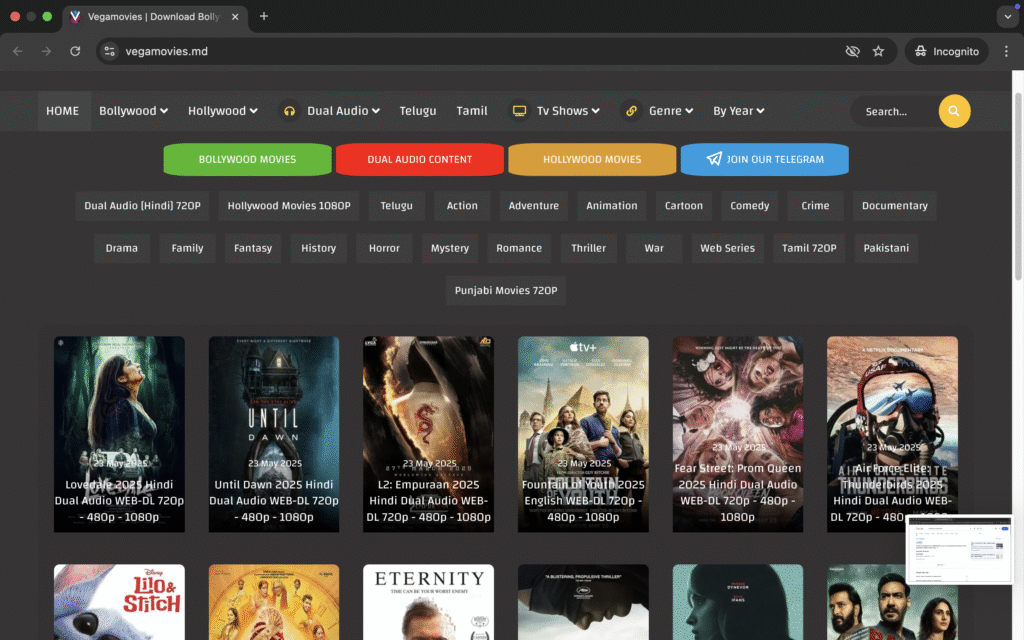The image size is (1024, 640).
Task: Select the Drama category tag
Action: [121, 248]
